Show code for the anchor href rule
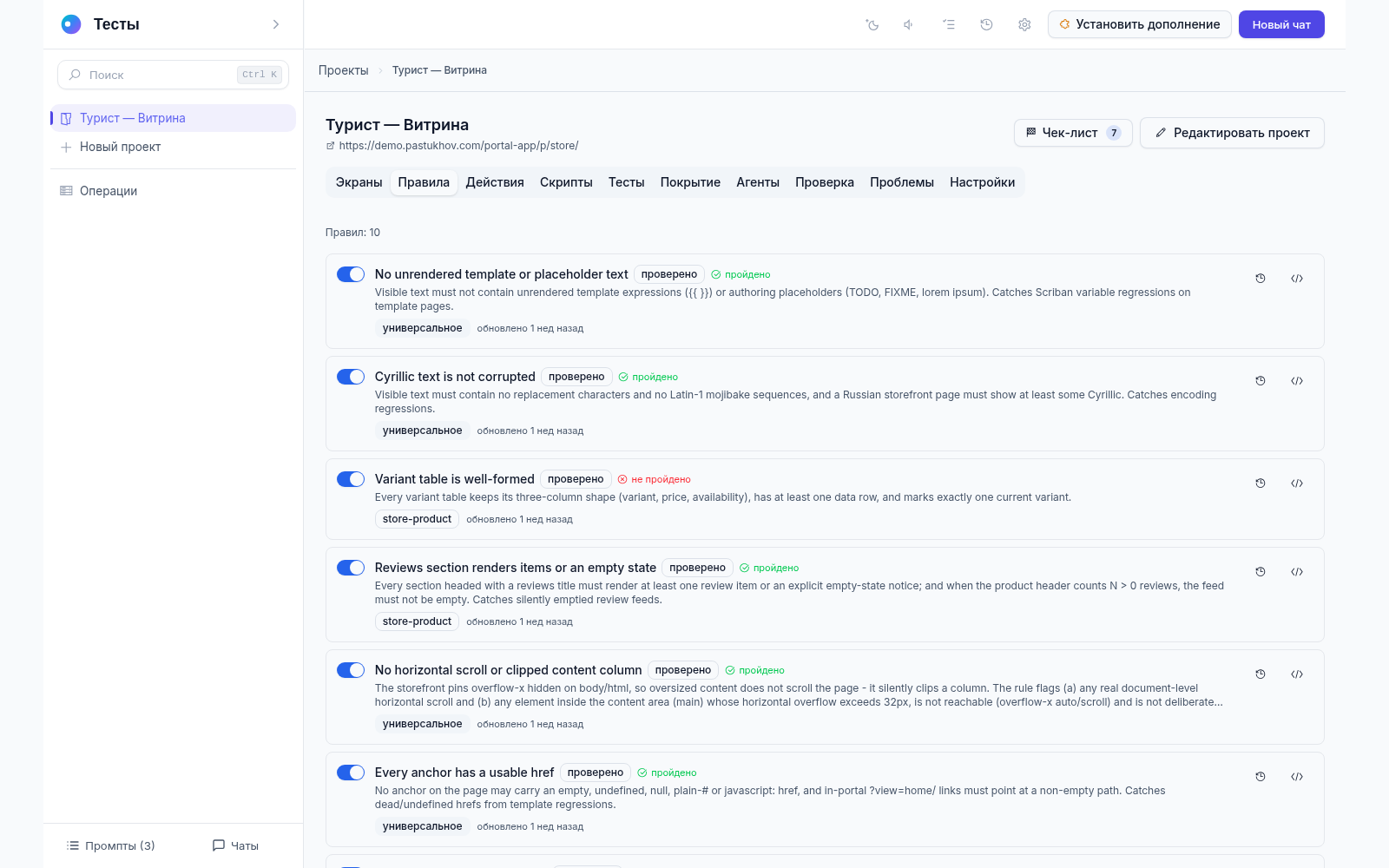 tap(1297, 777)
